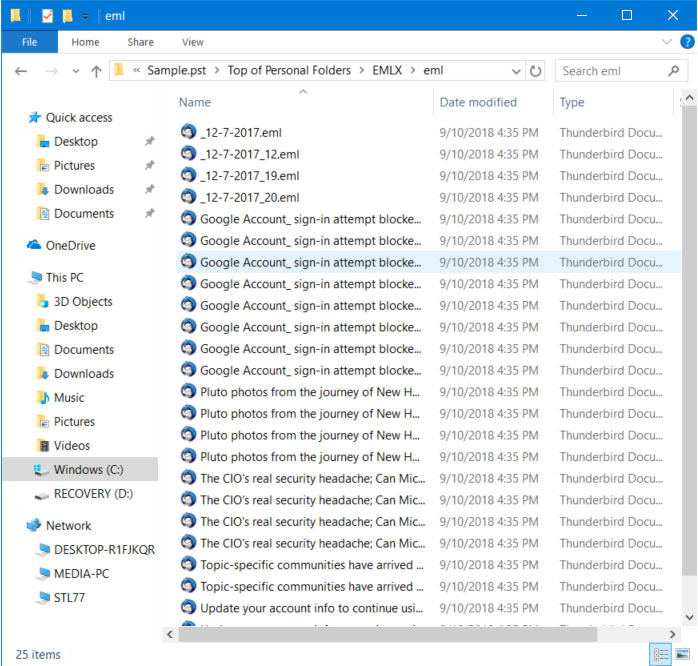Image resolution: width=698 pixels, height=666 pixels.
Task: Switch to the Home ribbon tab
Action: [x=85, y=42]
